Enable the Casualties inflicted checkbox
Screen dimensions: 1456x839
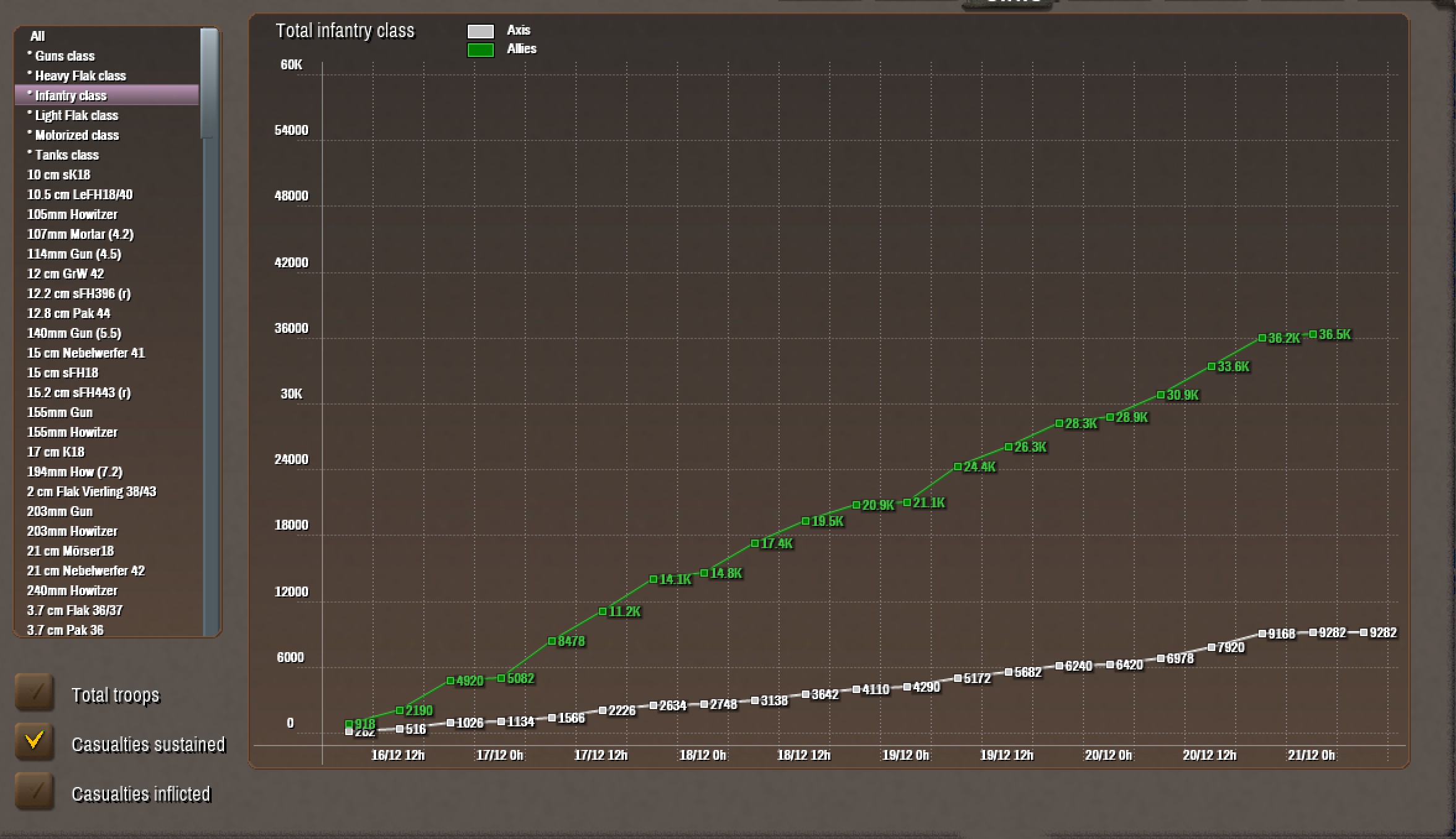click(x=35, y=791)
